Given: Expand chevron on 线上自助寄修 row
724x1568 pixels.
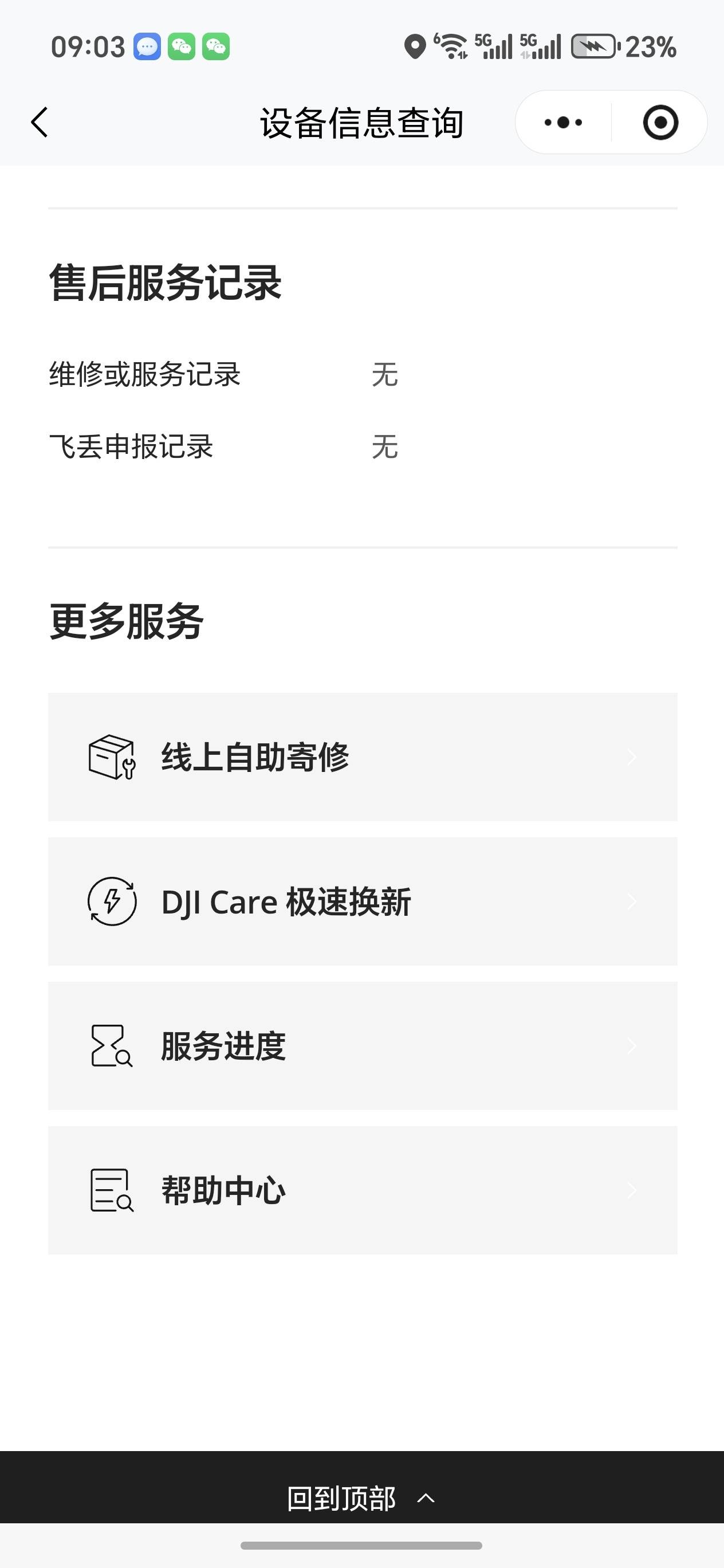Looking at the screenshot, I should 632,757.
